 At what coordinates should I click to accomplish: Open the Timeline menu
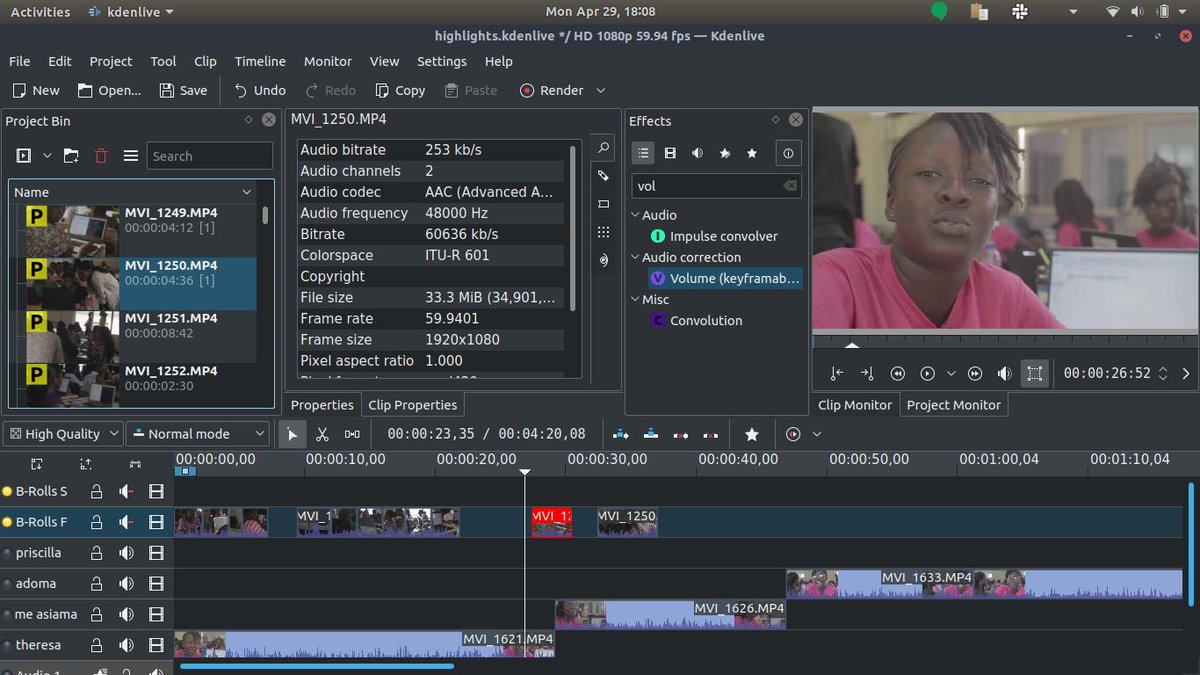click(260, 61)
